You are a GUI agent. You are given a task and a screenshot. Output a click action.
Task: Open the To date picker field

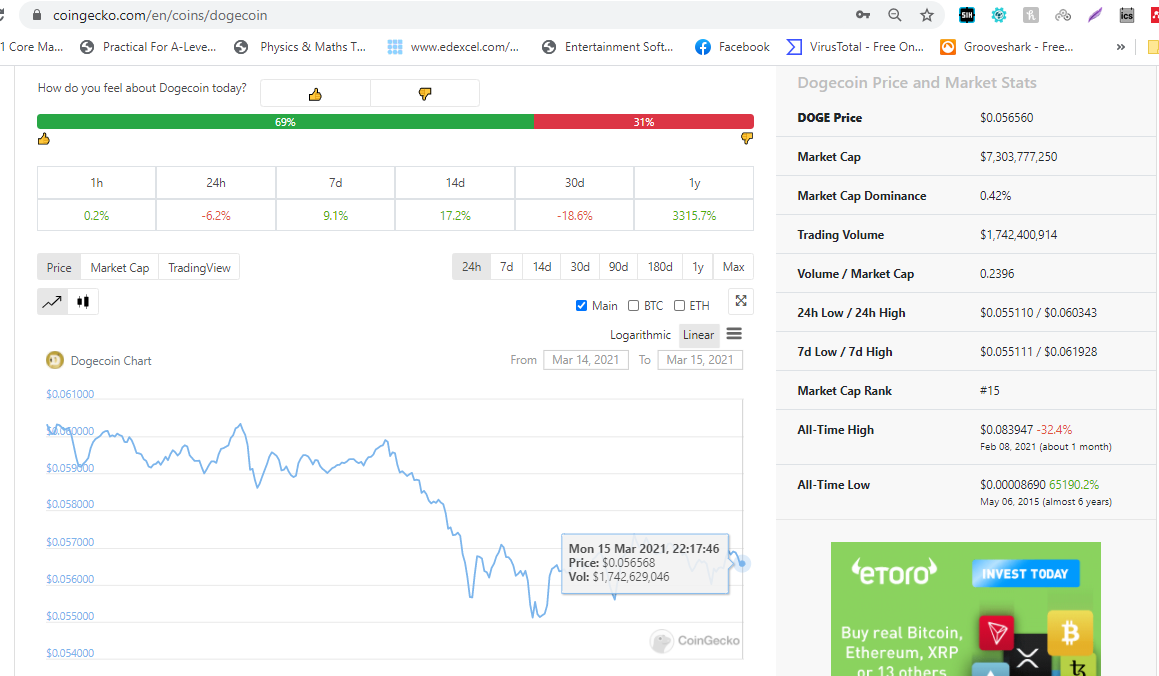click(700, 360)
